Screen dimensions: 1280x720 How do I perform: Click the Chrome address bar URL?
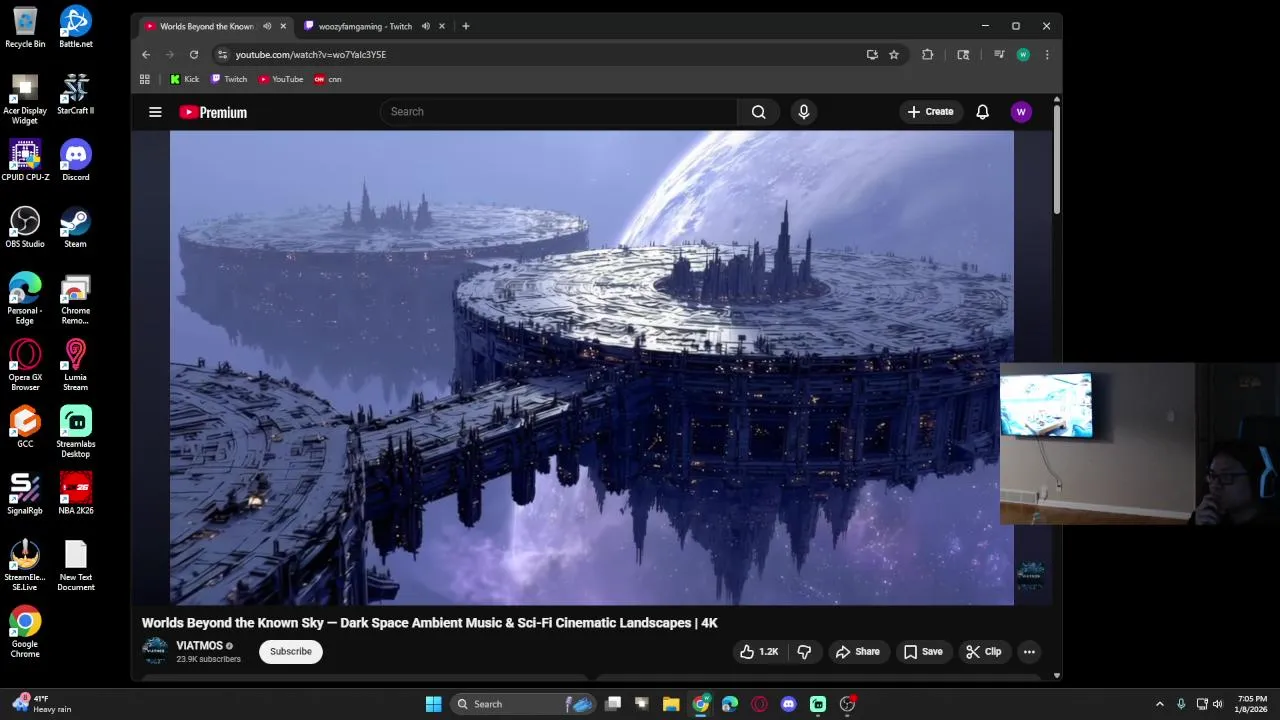click(x=310, y=55)
